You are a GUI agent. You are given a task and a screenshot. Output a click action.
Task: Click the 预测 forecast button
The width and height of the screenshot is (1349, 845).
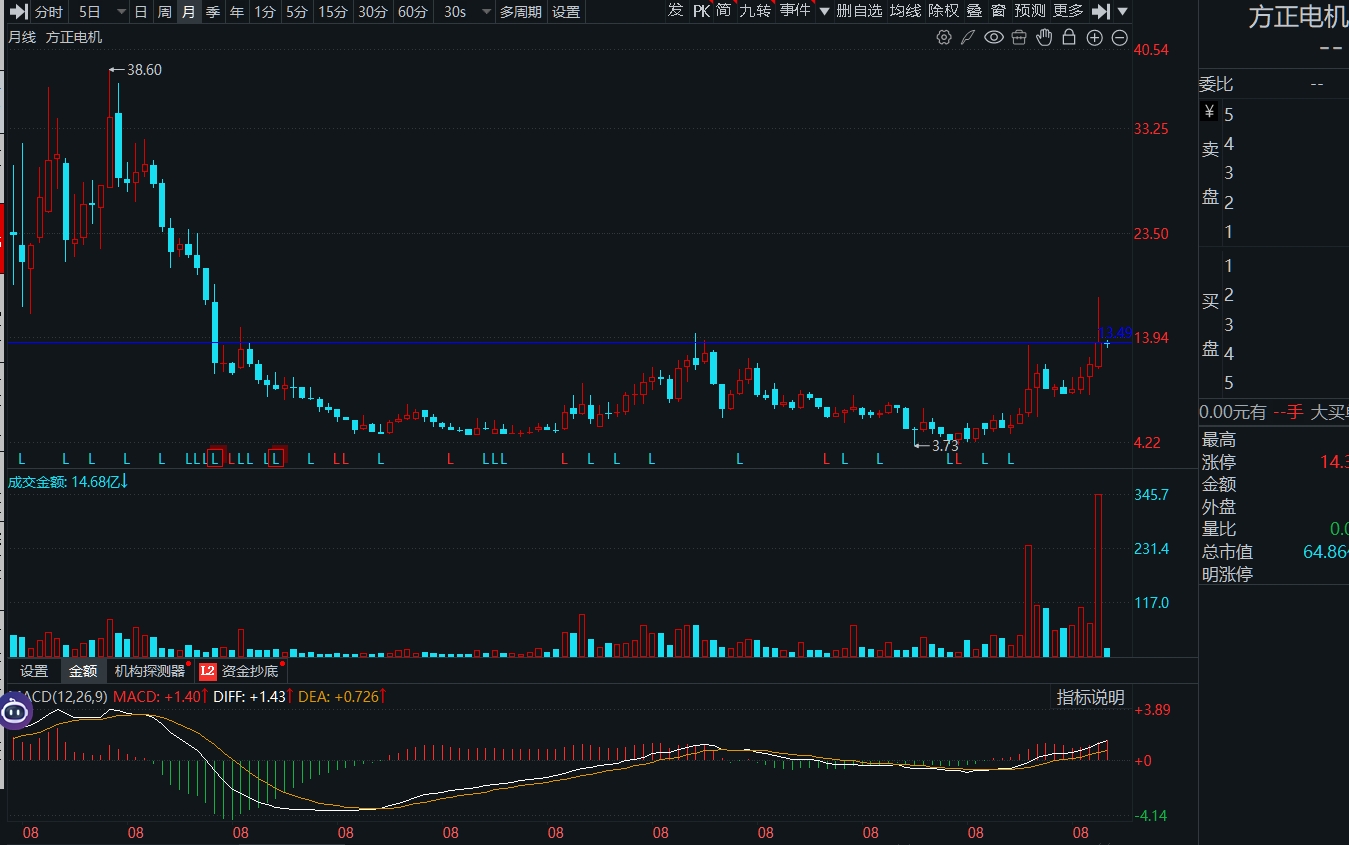(1030, 11)
